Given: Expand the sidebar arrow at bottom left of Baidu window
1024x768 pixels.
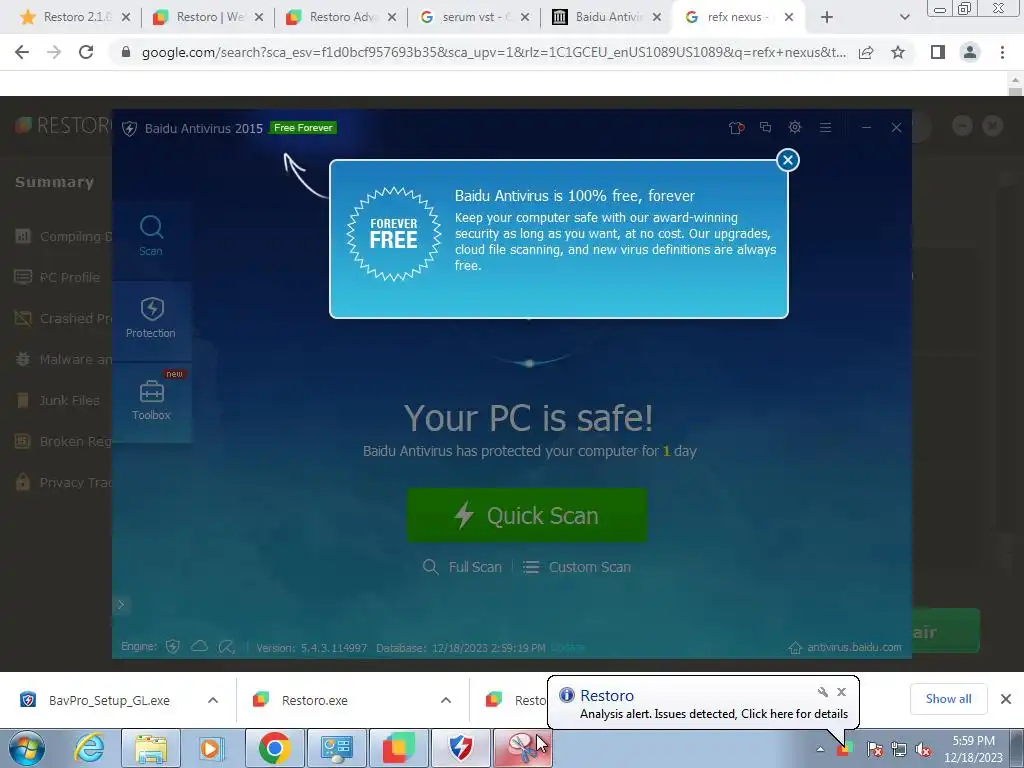Looking at the screenshot, I should (121, 605).
